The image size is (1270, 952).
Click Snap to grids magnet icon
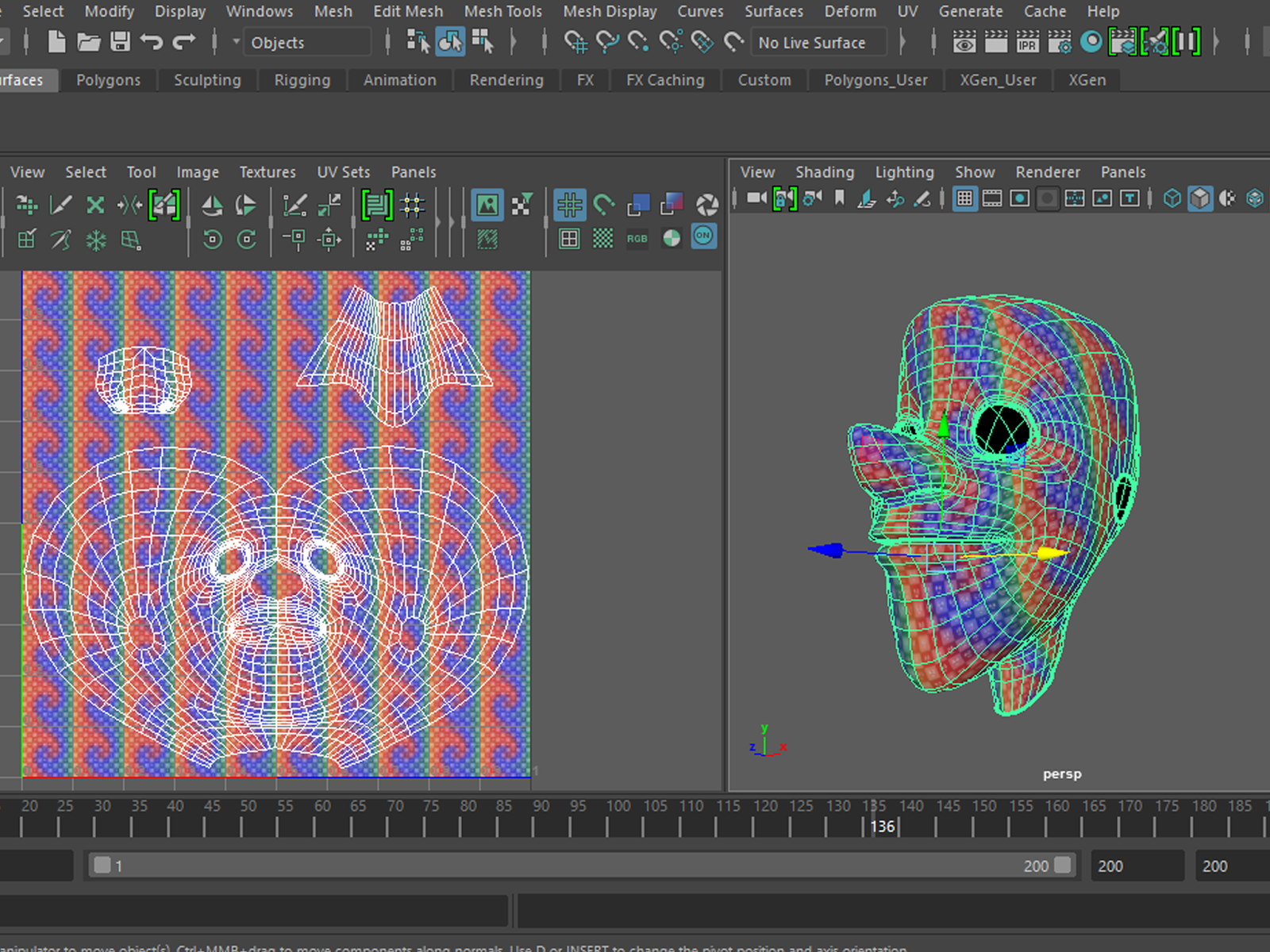coord(575,42)
